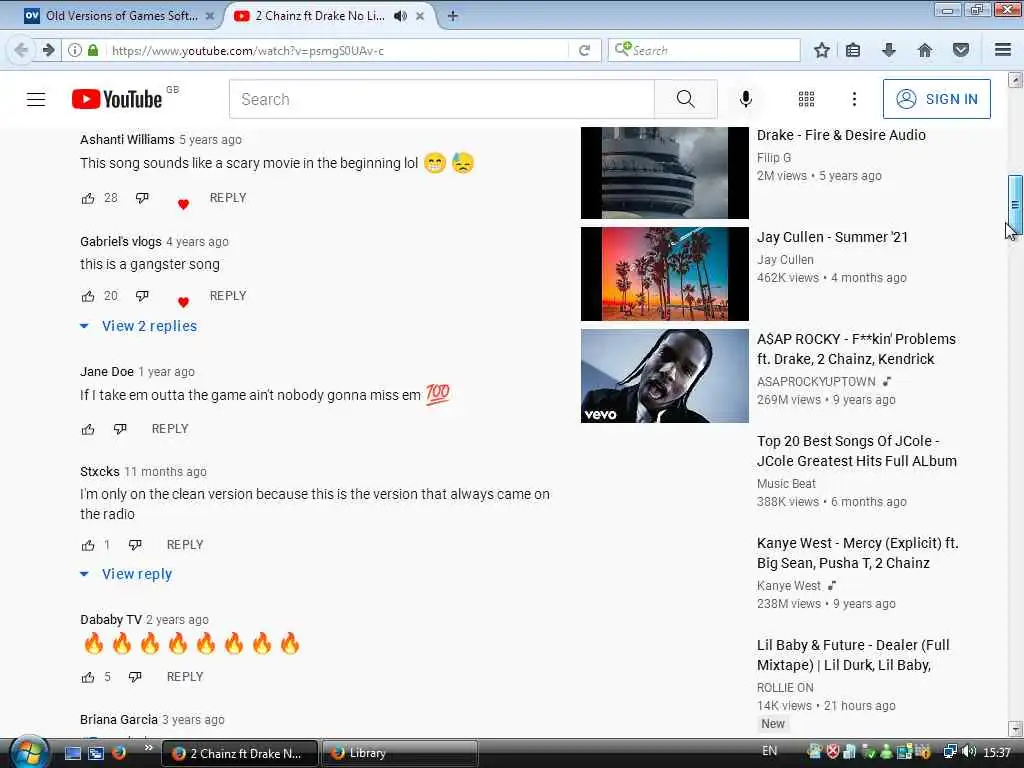
Task: Dislike the Stxcks comment
Action: 135,545
